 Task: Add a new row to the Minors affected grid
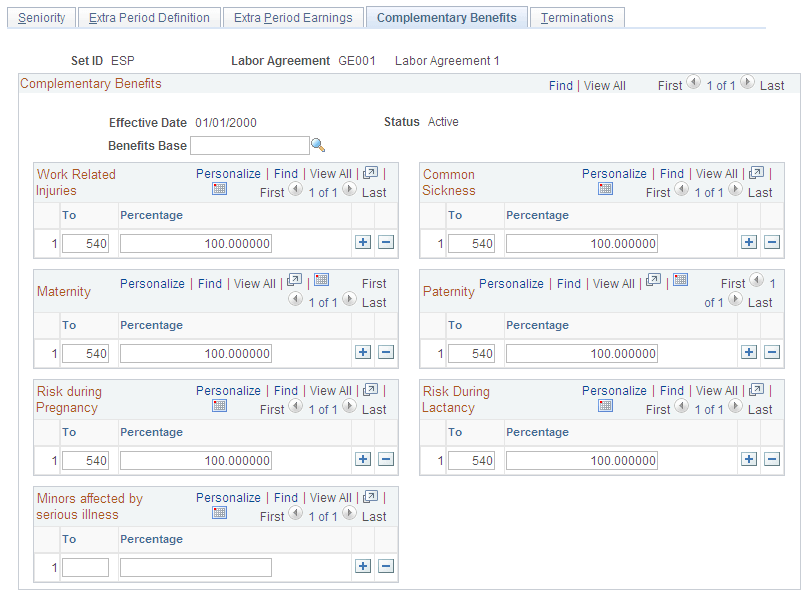(363, 566)
